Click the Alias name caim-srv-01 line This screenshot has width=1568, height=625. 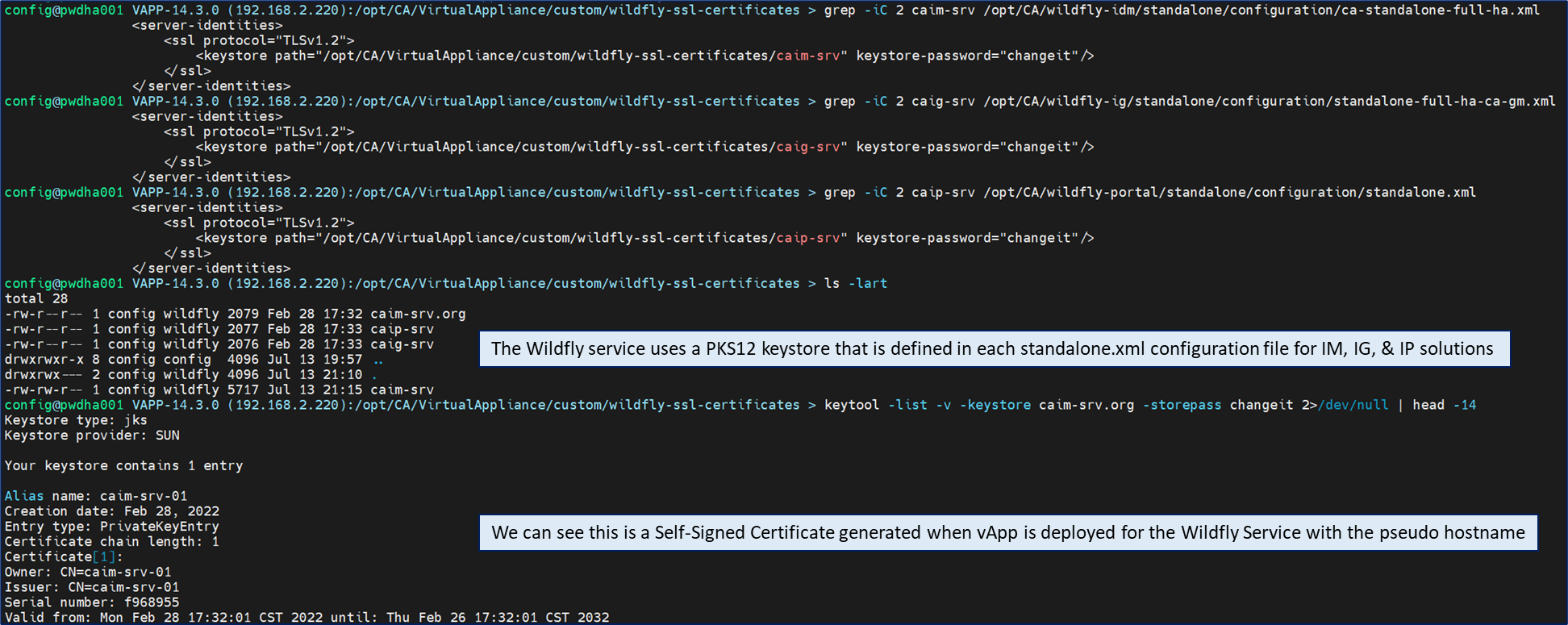(x=96, y=496)
